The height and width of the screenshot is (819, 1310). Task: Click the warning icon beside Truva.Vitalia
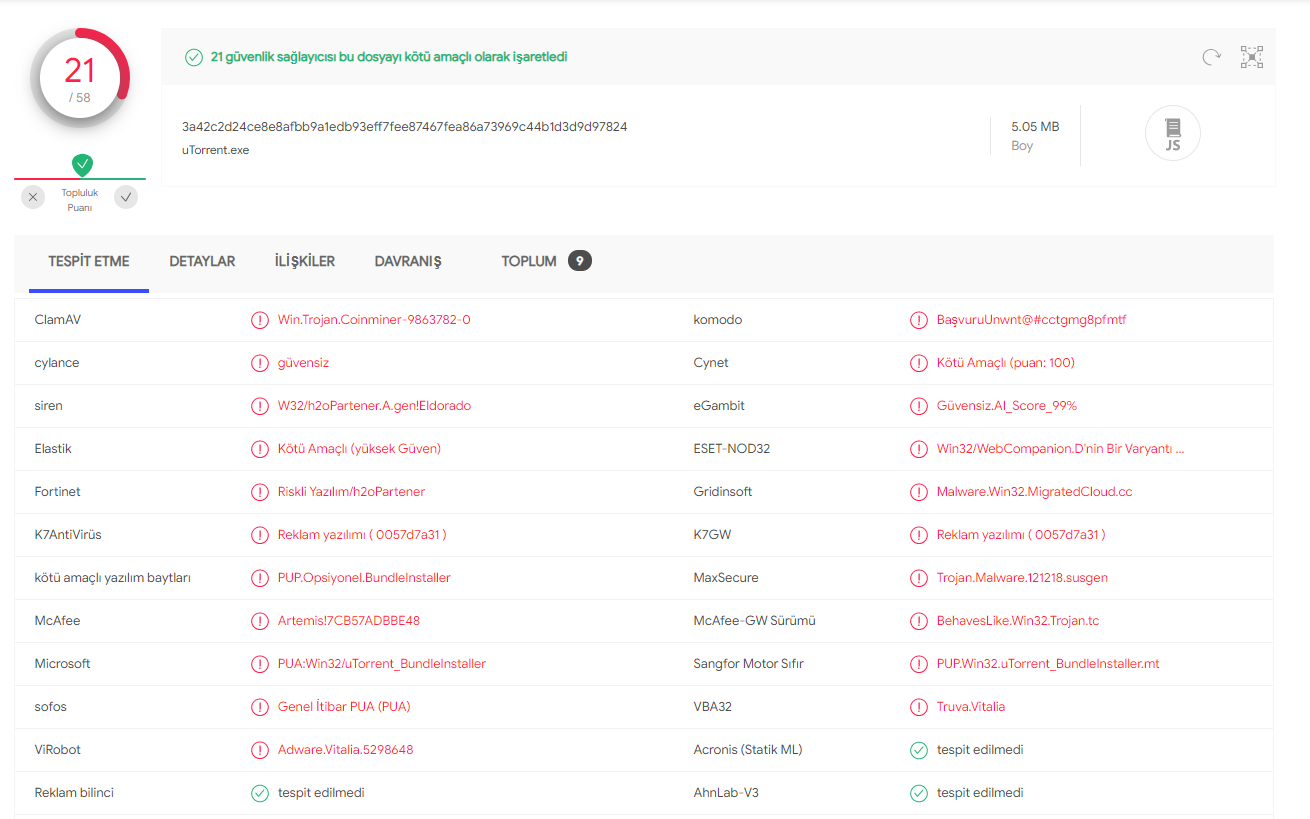point(919,707)
